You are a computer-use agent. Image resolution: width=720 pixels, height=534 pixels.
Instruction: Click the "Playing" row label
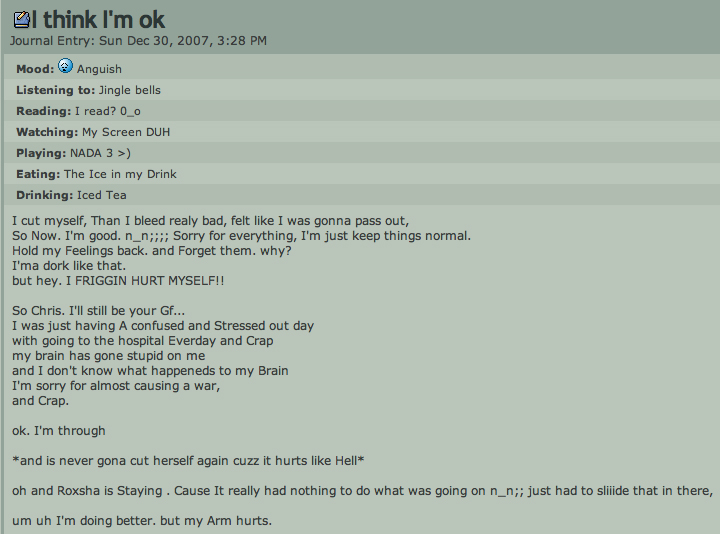coord(41,153)
